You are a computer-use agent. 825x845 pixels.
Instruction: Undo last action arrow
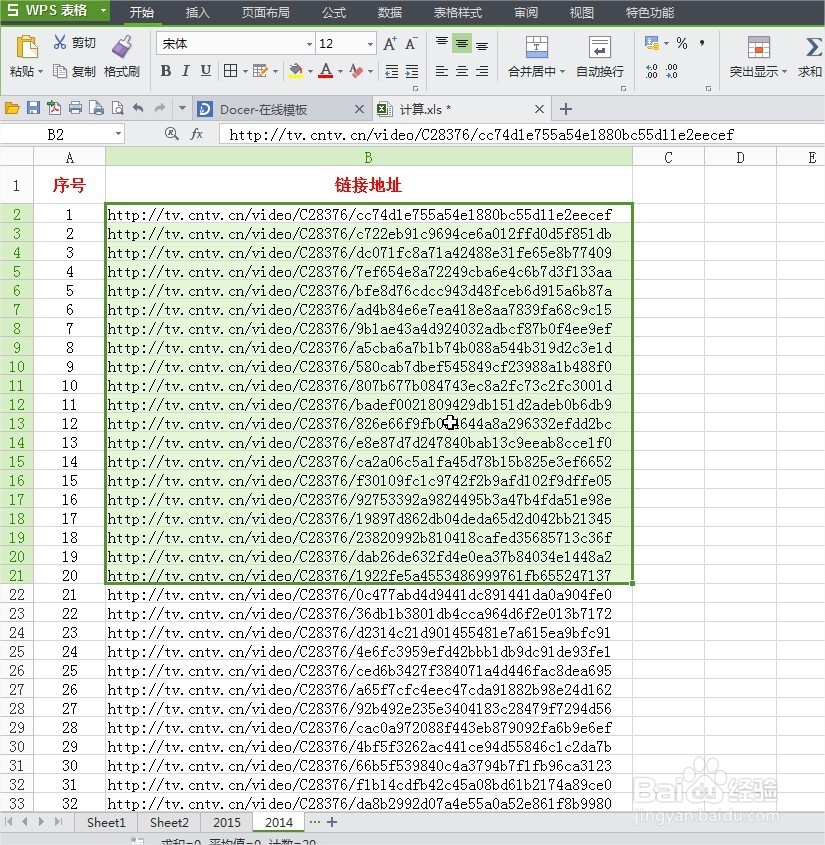pos(138,109)
